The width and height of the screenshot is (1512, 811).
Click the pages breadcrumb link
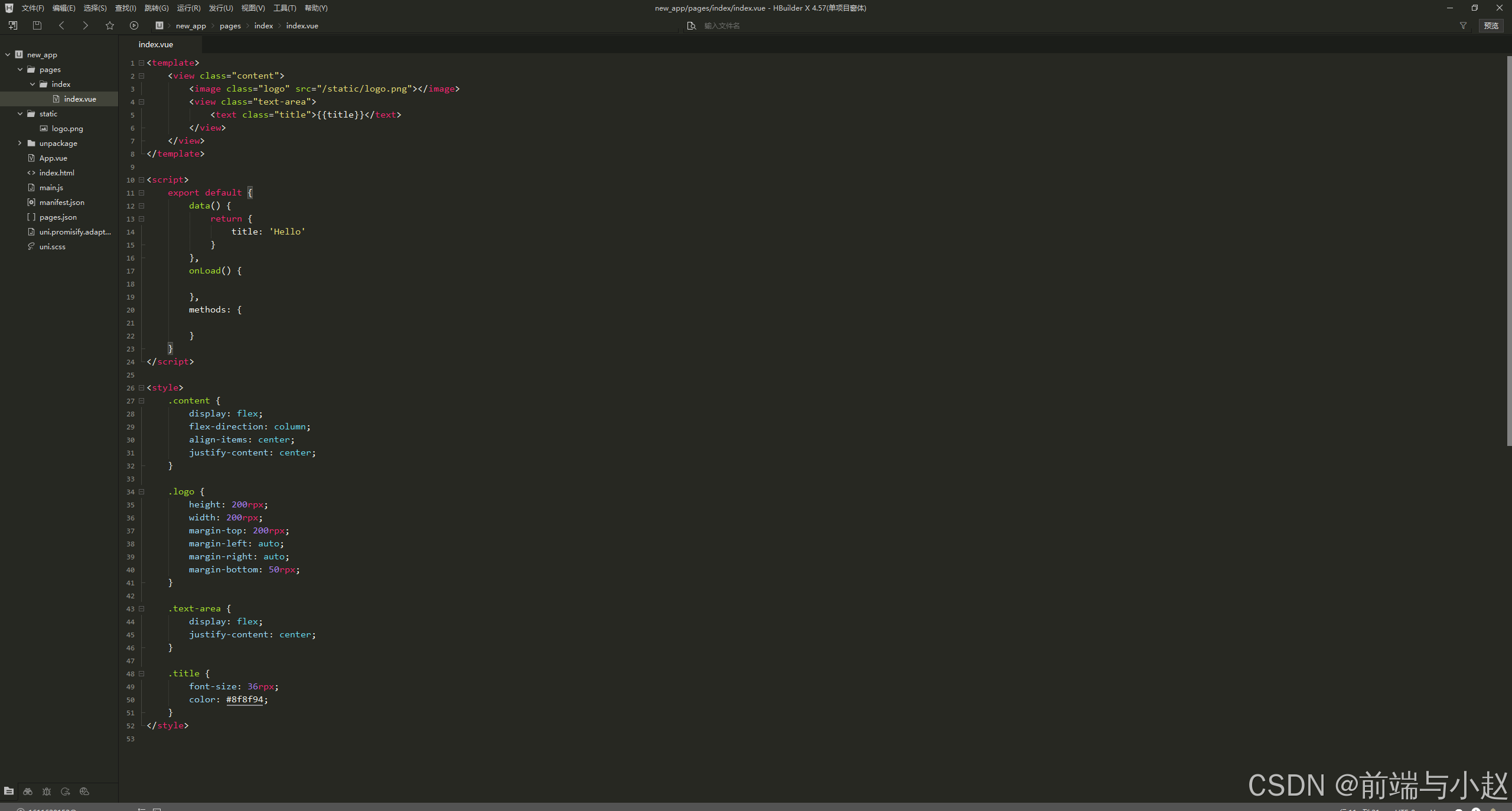230,25
